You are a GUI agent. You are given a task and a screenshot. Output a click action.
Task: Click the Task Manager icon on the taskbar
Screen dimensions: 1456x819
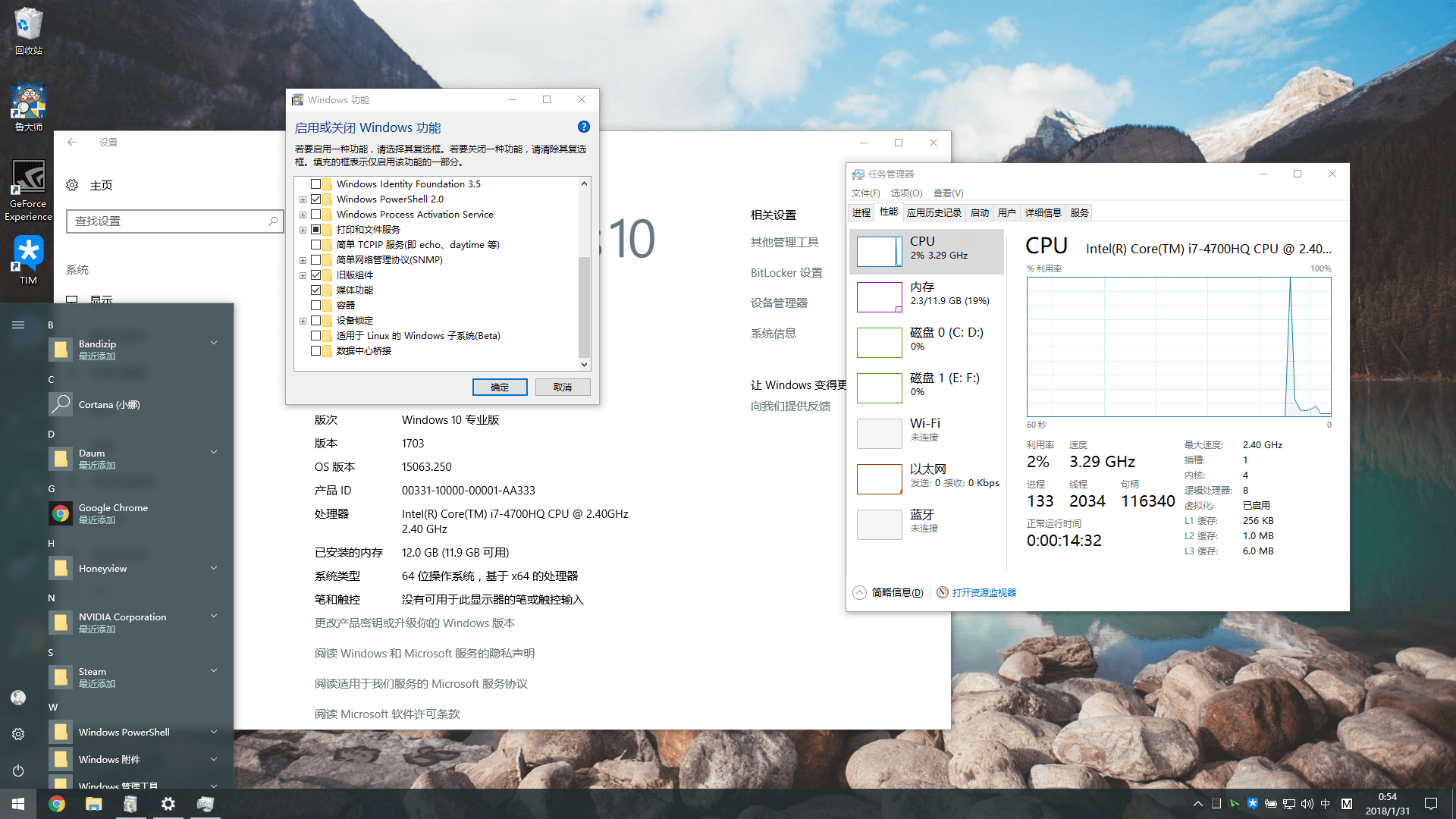pyautogui.click(x=205, y=804)
